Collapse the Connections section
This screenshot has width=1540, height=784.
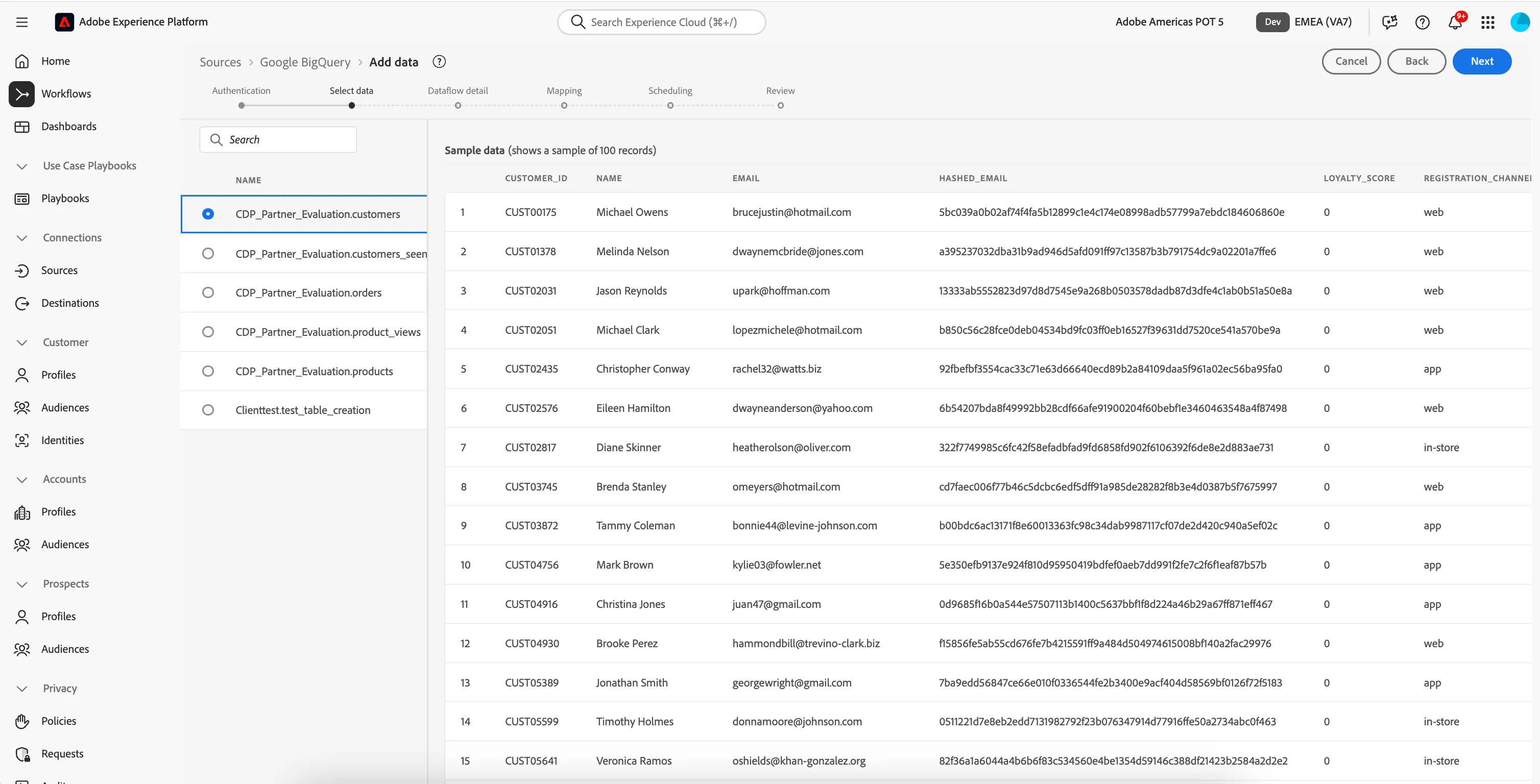tap(22, 238)
